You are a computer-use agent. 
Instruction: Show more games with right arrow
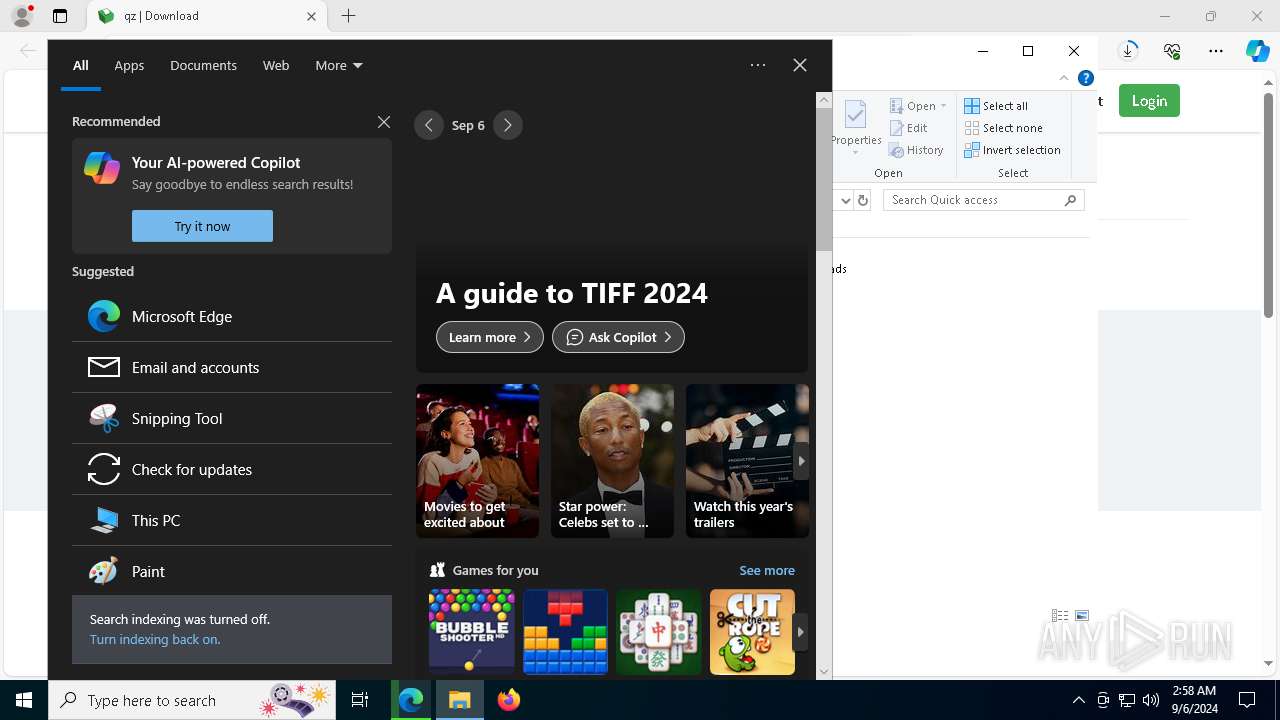(800, 632)
